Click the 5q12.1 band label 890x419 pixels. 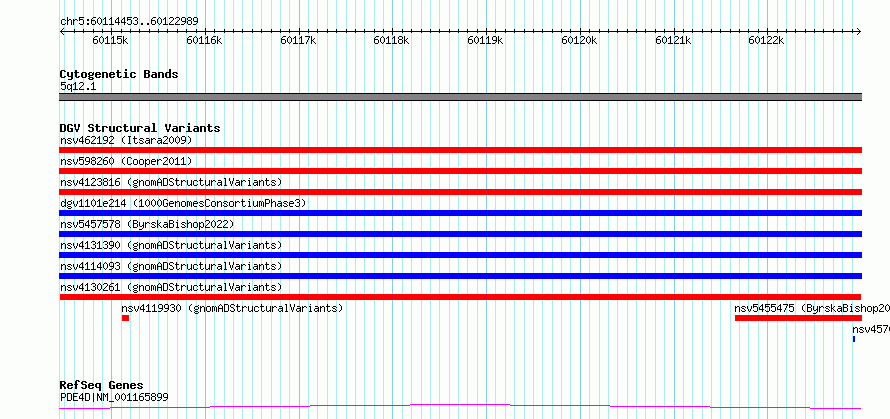(x=78, y=87)
